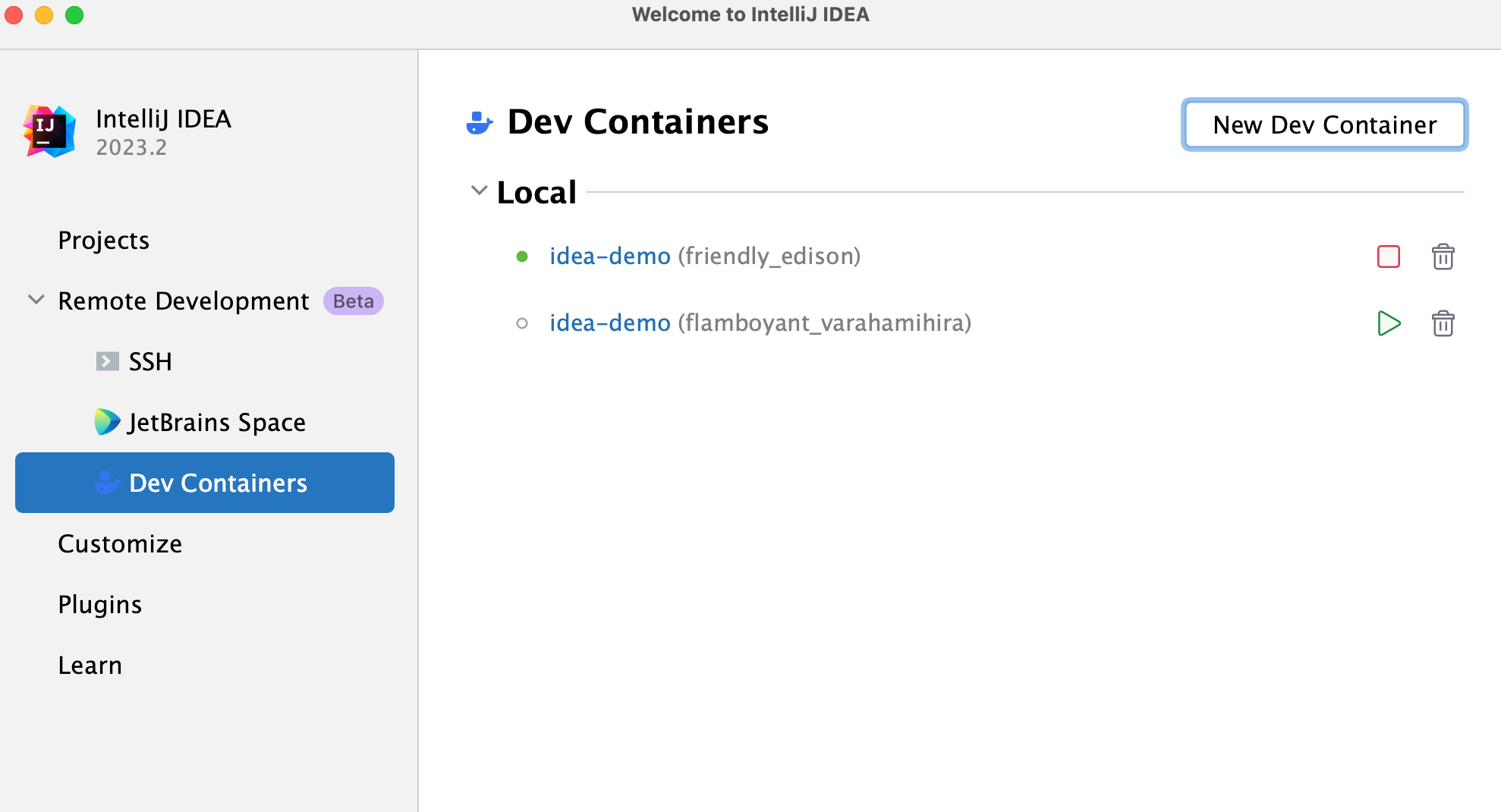Image resolution: width=1501 pixels, height=812 pixels.
Task: Click the JetBrains Space logo icon
Action: 107,422
